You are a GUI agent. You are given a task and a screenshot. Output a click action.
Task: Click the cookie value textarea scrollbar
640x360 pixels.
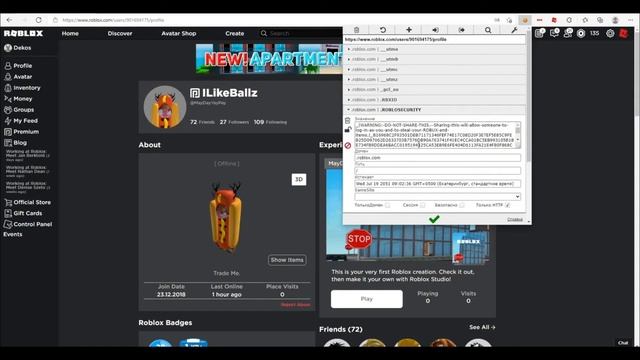tap(518, 135)
